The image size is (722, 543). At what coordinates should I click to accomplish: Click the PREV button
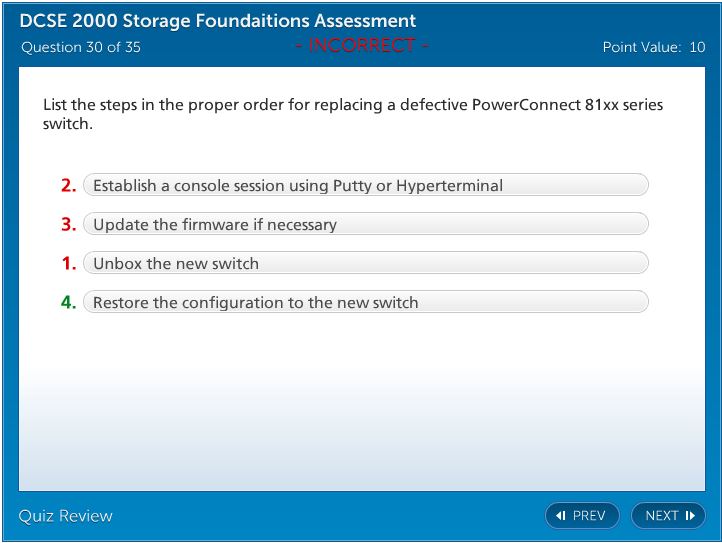pyautogui.click(x=582, y=516)
